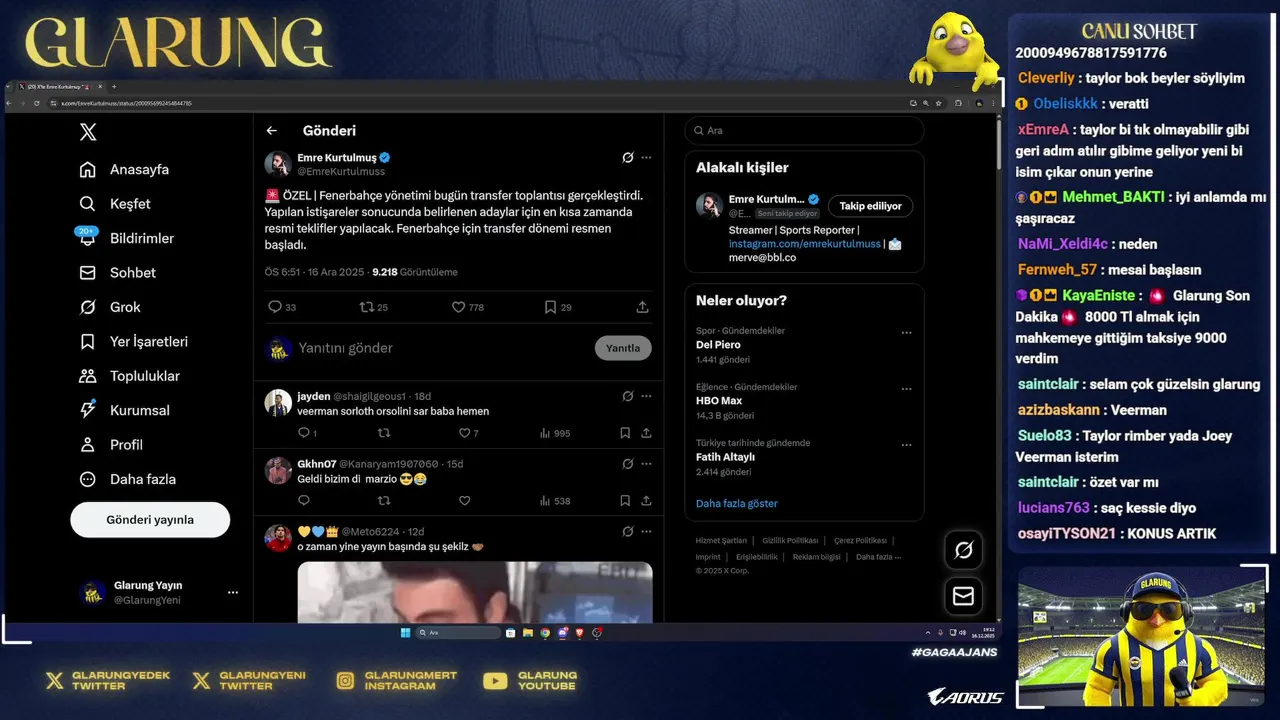Open Grok from the sidebar

[x=110, y=307]
